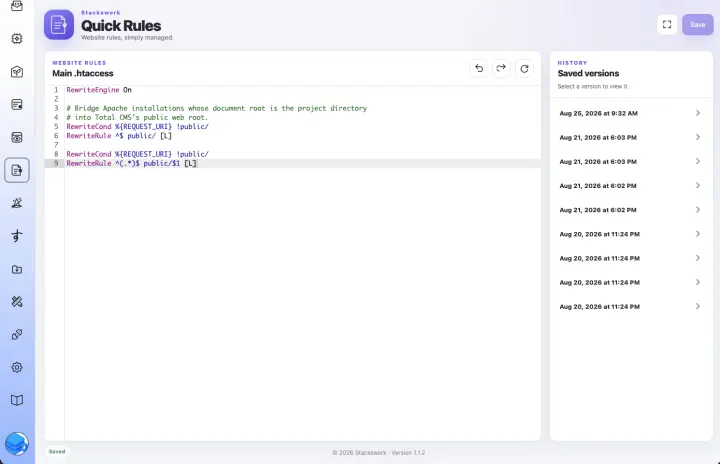The width and height of the screenshot is (720, 464).
Task: Click the Stackswork version footer text
Action: (x=379, y=453)
